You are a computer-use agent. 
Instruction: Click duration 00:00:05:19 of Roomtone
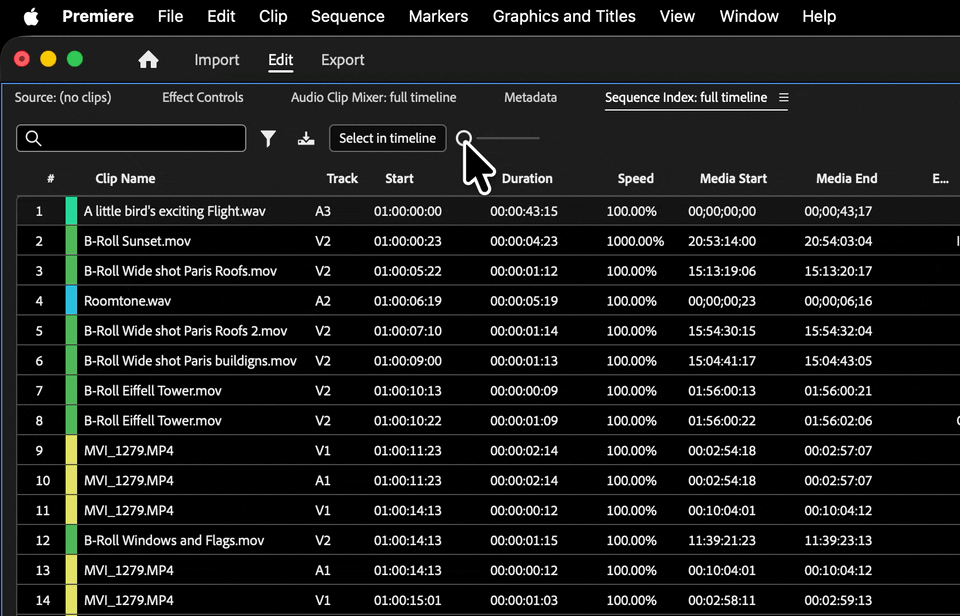coord(524,301)
